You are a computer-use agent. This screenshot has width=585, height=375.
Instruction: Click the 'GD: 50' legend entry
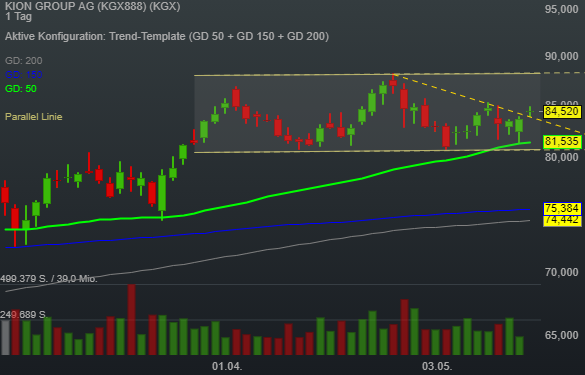pyautogui.click(x=21, y=89)
